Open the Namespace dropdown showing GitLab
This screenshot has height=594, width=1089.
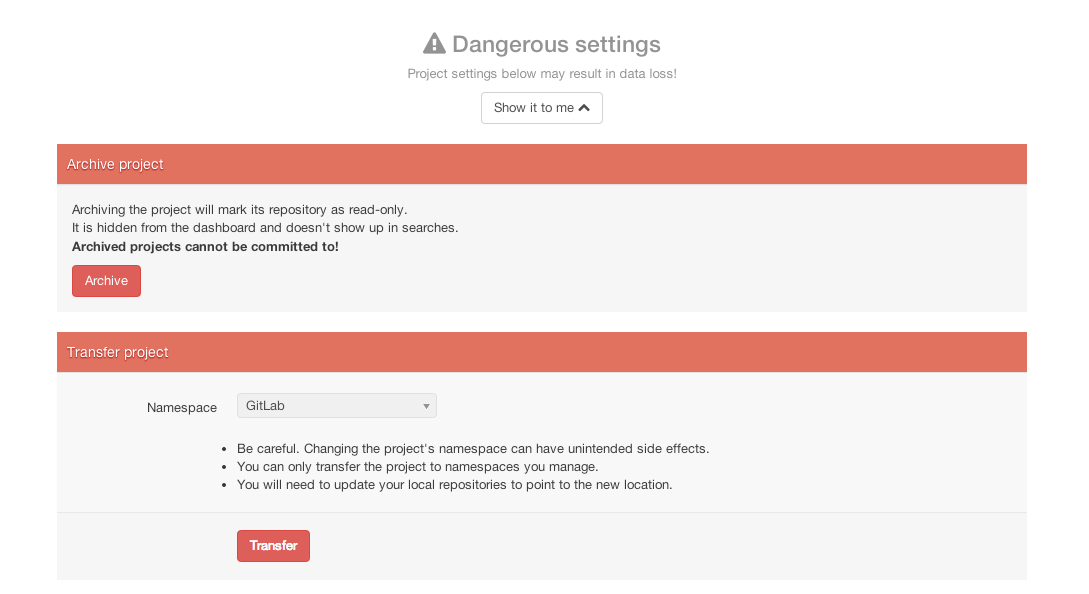point(336,406)
